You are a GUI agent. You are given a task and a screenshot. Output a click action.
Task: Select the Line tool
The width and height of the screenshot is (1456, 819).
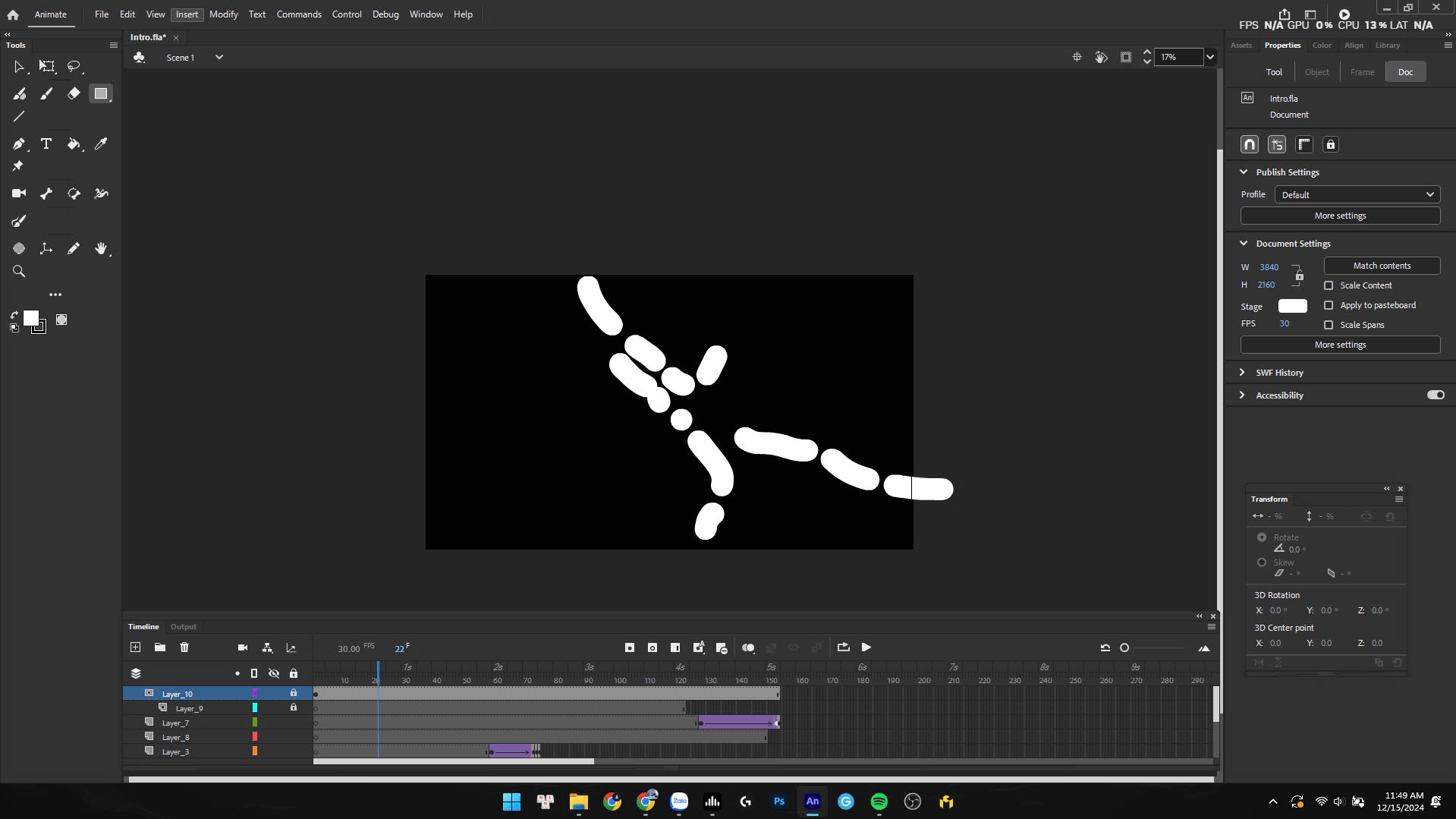click(x=19, y=116)
